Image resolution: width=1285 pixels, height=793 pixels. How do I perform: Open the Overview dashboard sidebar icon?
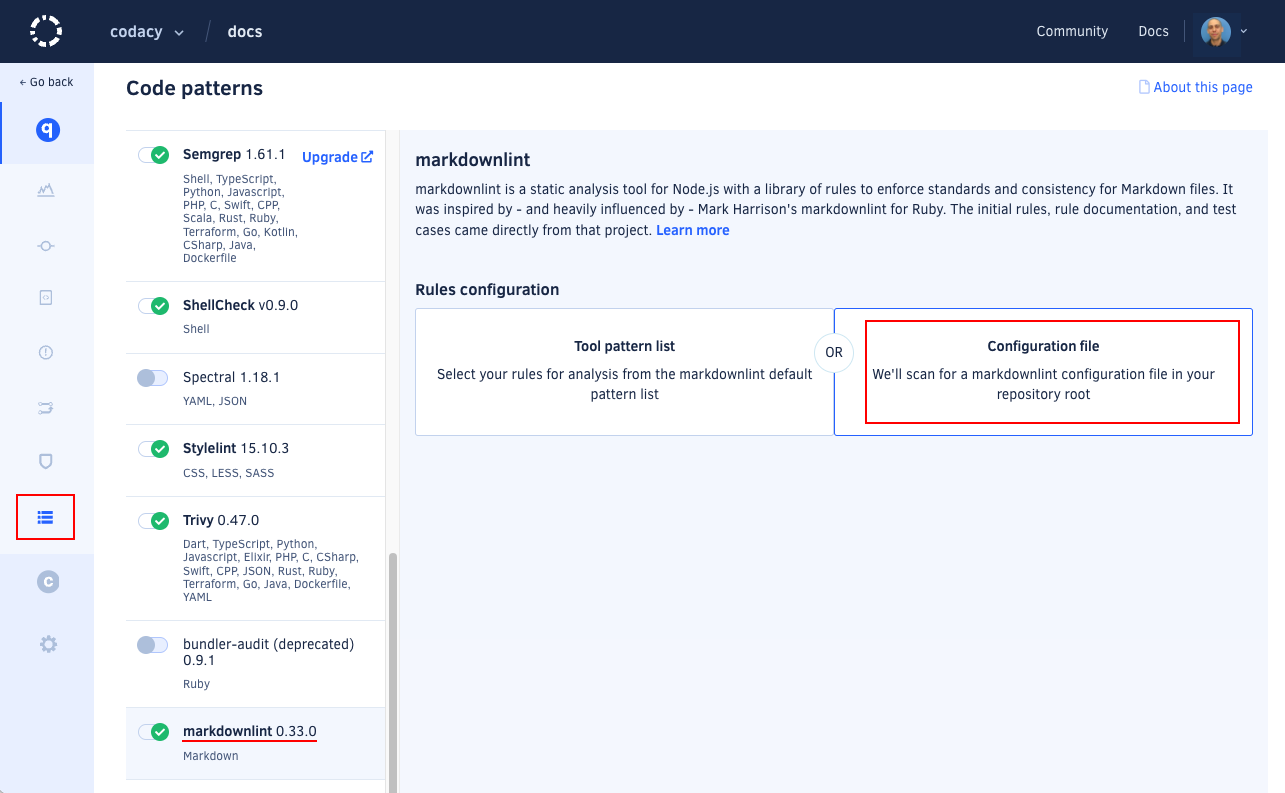coord(46,130)
